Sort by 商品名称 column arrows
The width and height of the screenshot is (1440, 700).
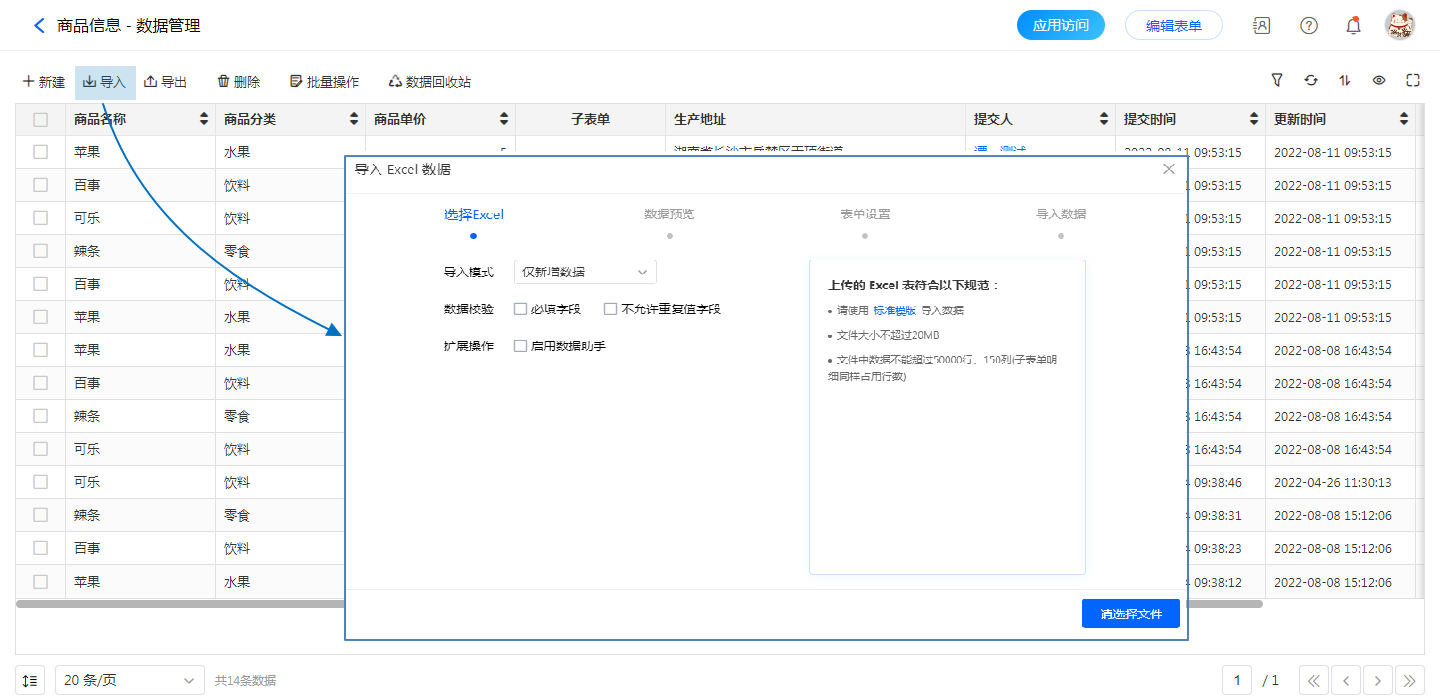point(204,120)
